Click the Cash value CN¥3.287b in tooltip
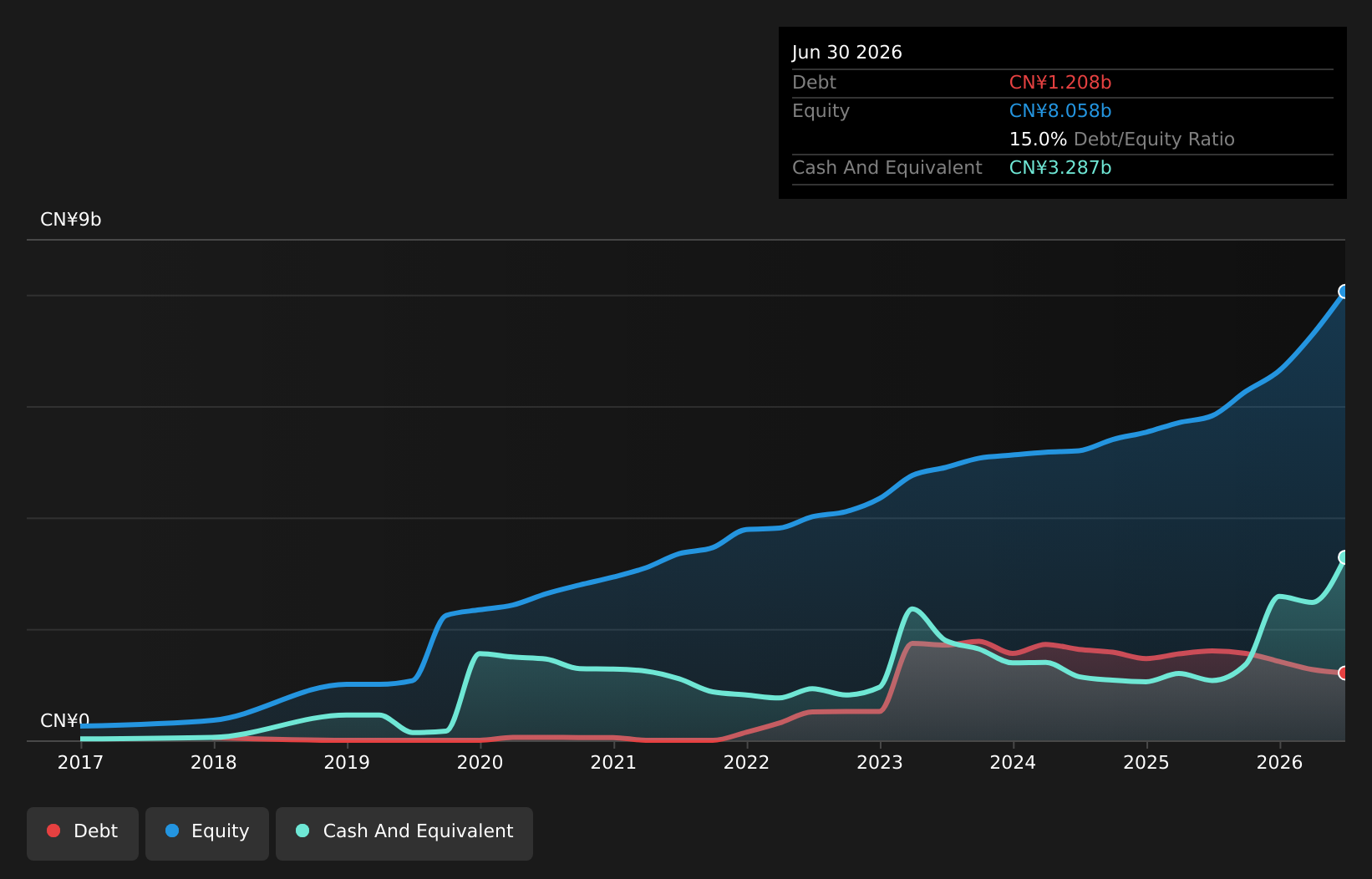 point(1060,168)
